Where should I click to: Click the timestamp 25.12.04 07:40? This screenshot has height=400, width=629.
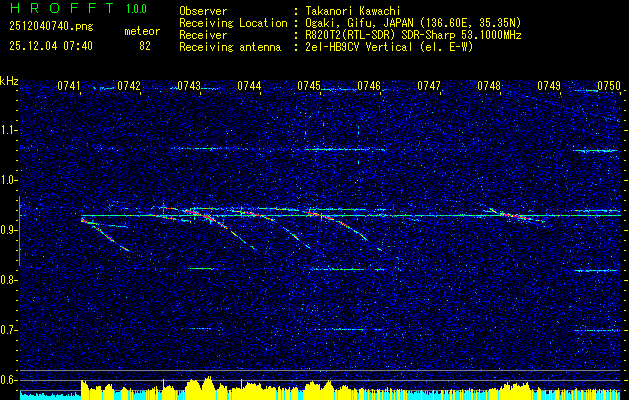(51, 46)
